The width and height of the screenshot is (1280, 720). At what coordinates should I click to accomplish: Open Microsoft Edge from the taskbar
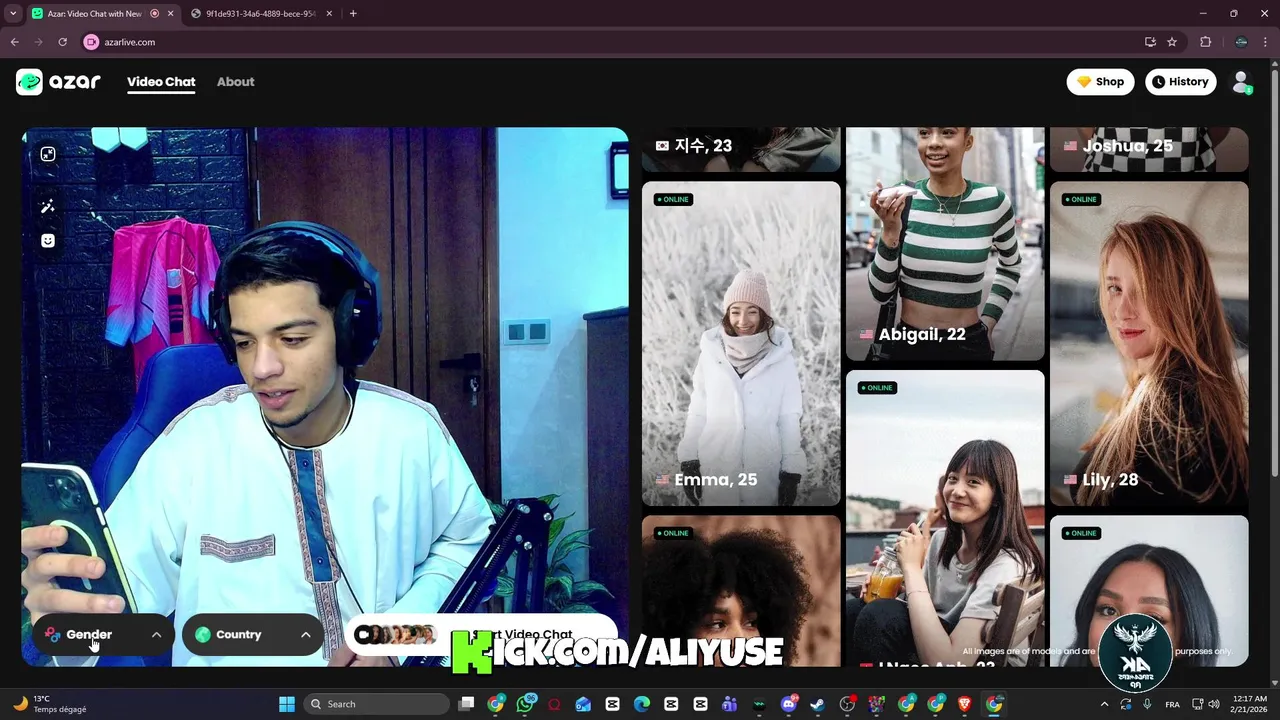642,704
